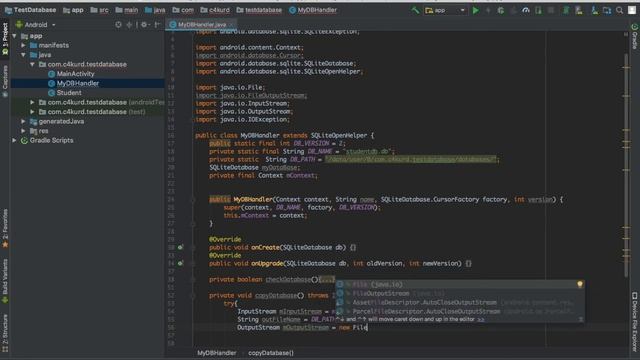Open the app run configuration dropdown
This screenshot has height=360, width=640.
tap(445, 10)
